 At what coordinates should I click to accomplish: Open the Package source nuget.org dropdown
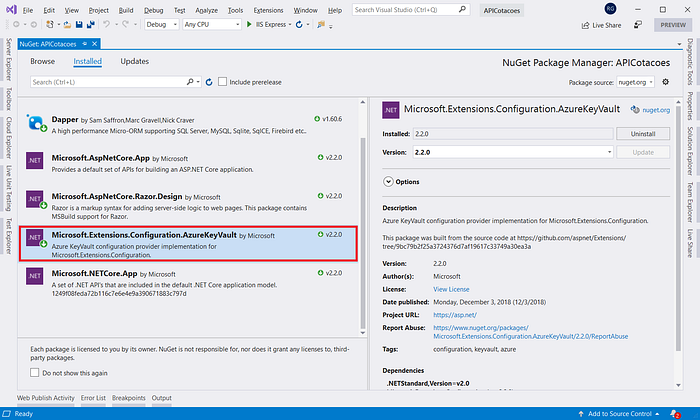(x=635, y=82)
